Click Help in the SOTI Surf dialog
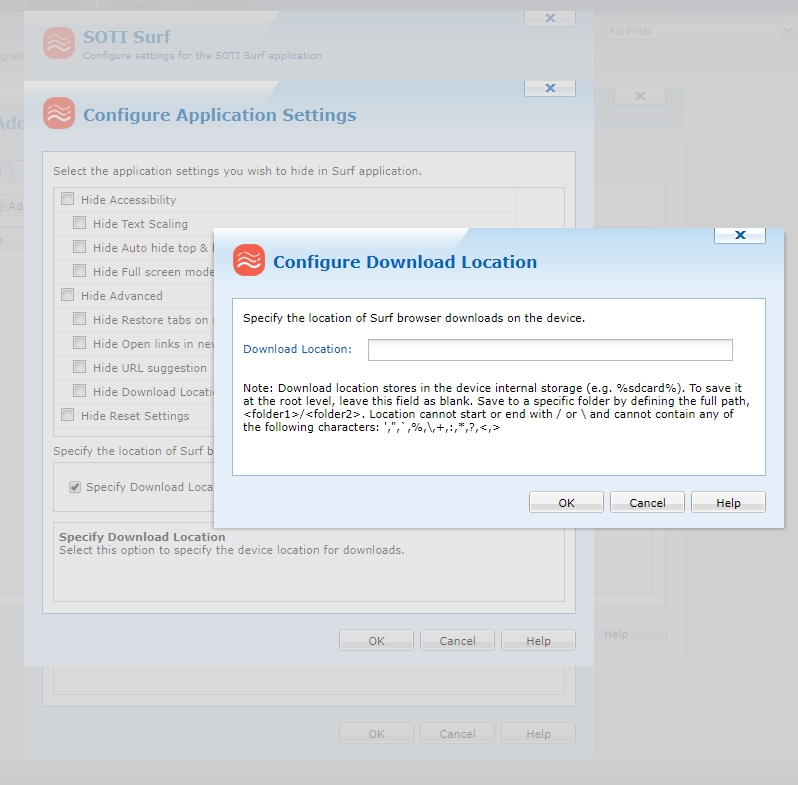The width and height of the screenshot is (798, 785). (x=538, y=734)
